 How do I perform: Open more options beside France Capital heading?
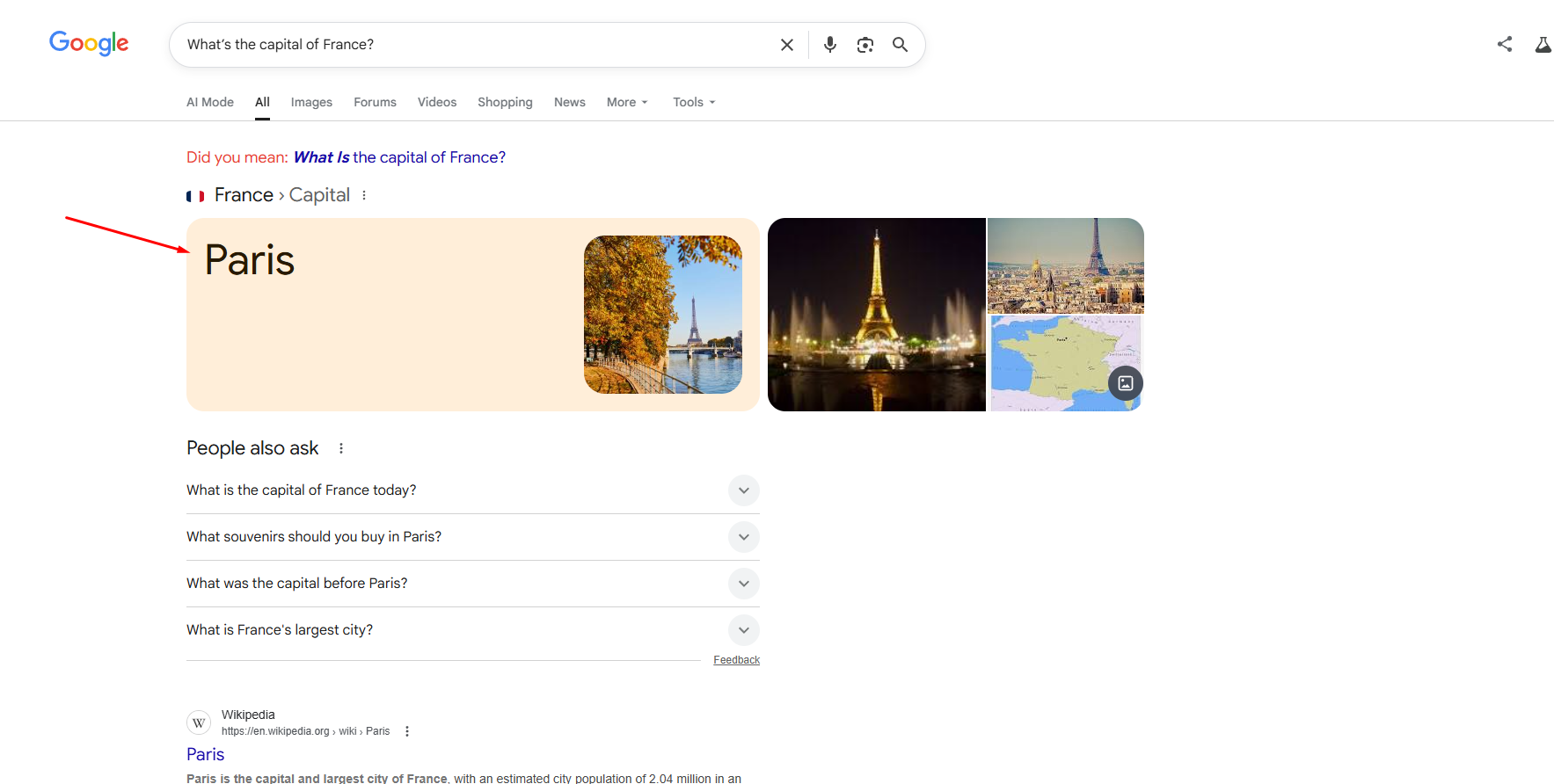[364, 195]
